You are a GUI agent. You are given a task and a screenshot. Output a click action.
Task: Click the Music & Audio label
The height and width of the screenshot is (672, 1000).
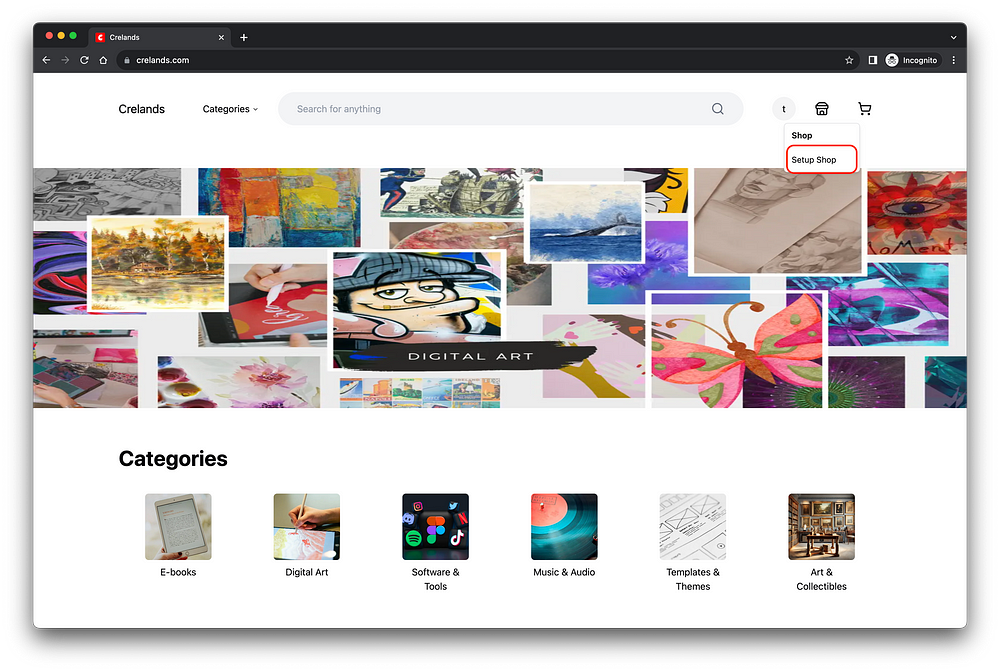pyautogui.click(x=564, y=573)
